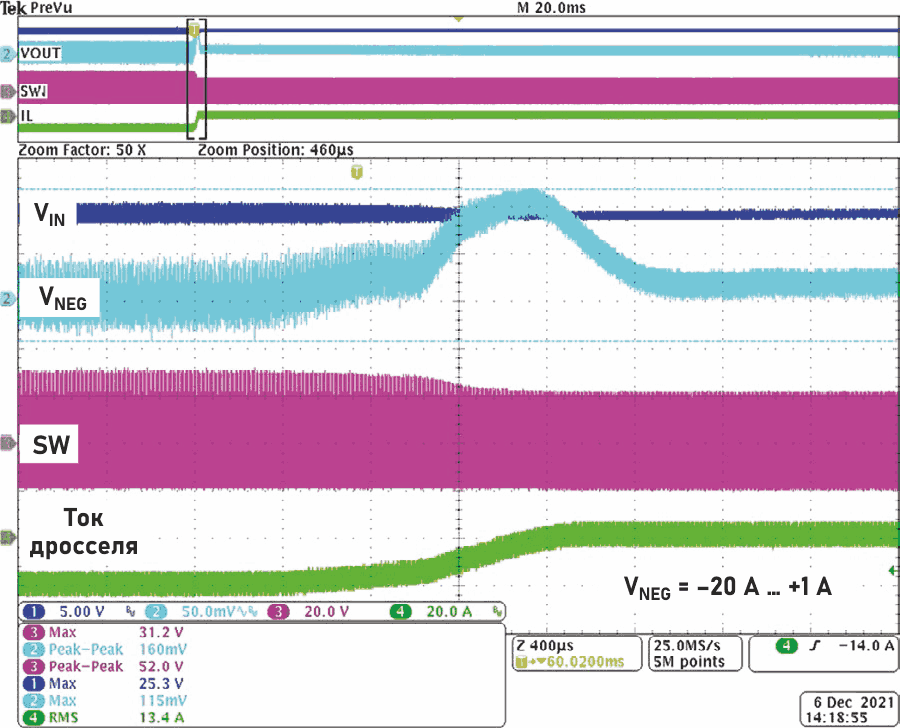The image size is (900, 728).
Task: Click the 'IL' label in overview
Action: (26, 115)
